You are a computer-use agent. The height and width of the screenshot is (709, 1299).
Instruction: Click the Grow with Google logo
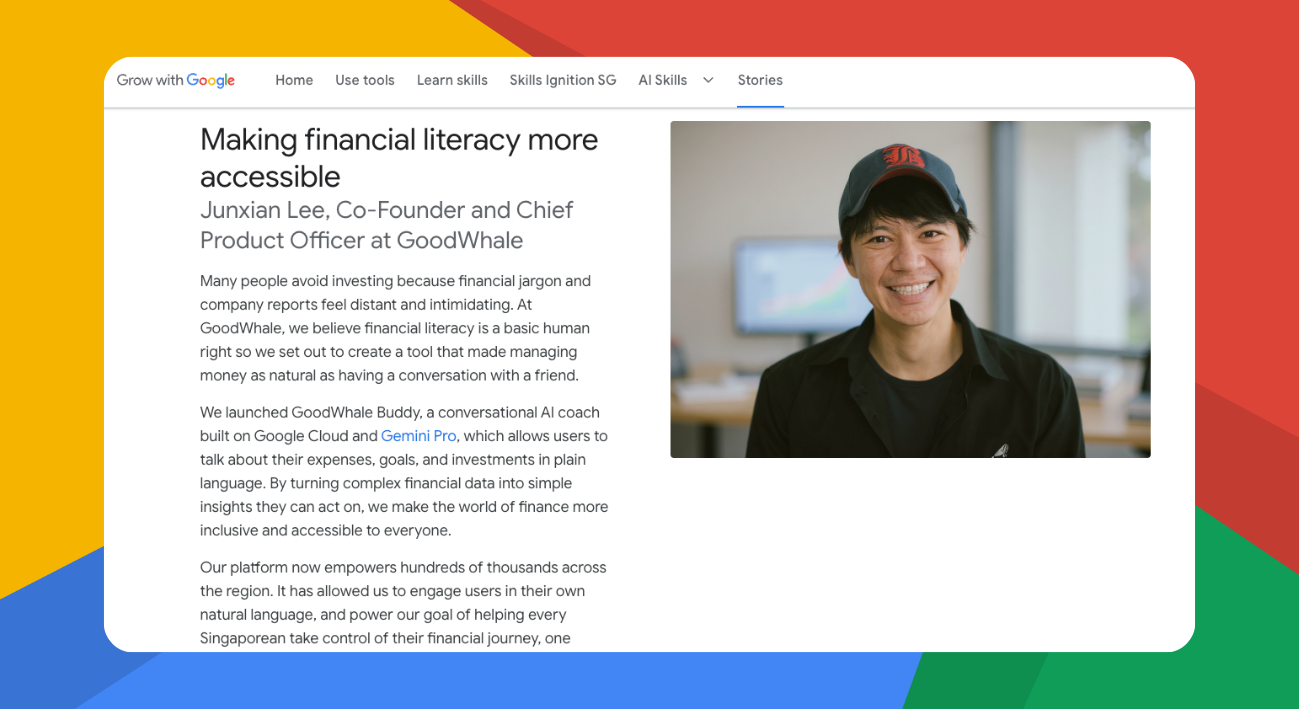[x=176, y=80]
